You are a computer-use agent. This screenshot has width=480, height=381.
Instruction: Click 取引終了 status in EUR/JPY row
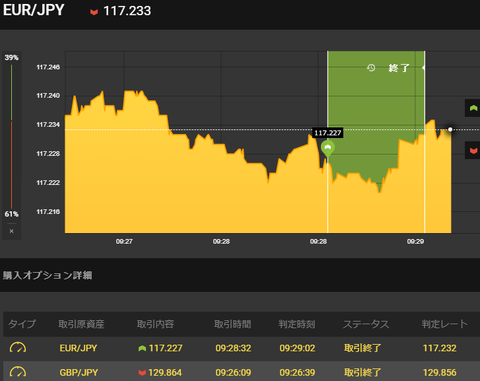[363, 348]
